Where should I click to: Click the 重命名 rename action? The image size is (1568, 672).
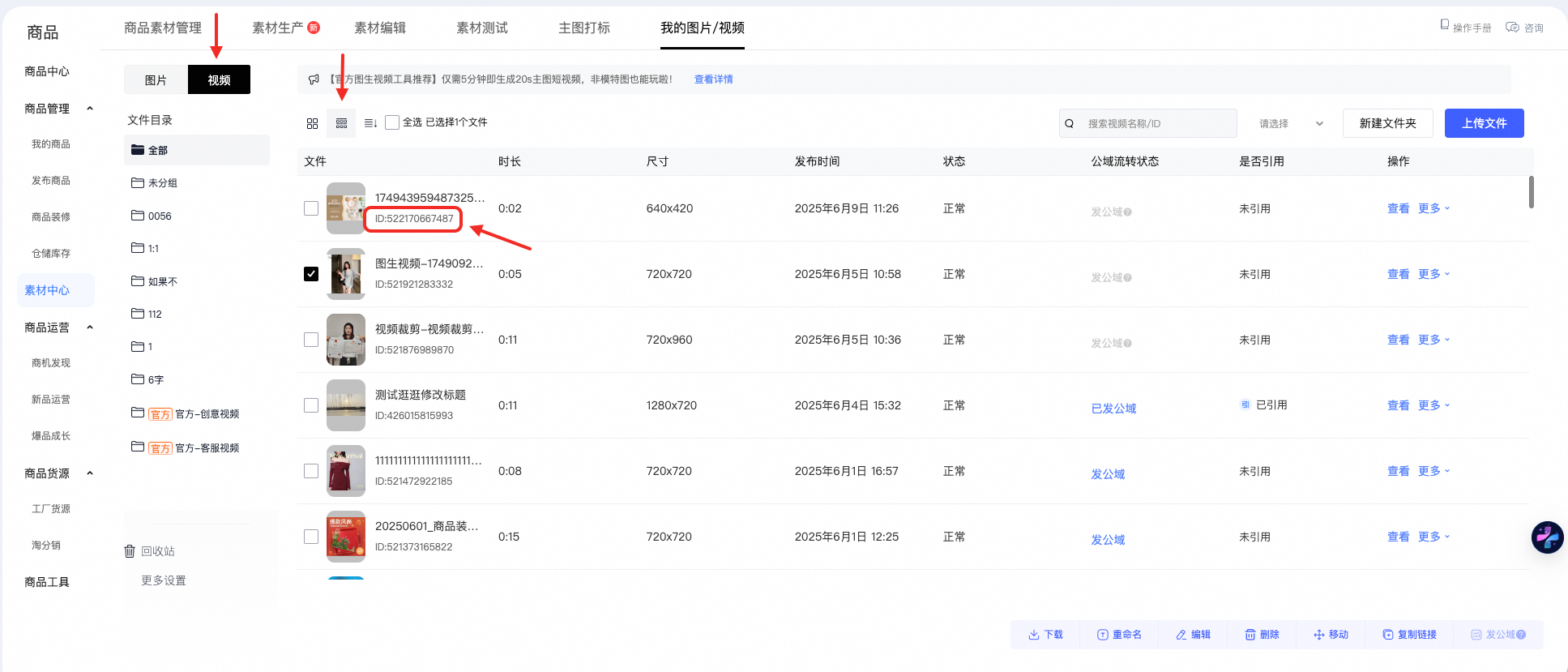tap(1119, 635)
